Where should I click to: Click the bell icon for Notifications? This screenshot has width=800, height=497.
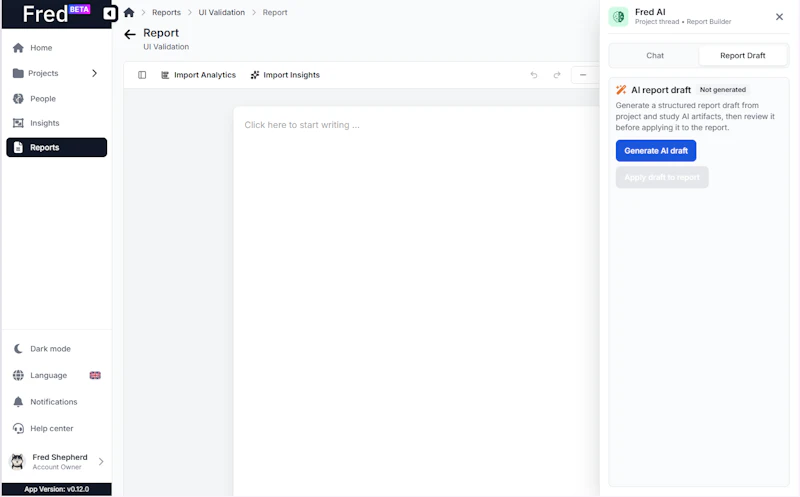(18, 402)
